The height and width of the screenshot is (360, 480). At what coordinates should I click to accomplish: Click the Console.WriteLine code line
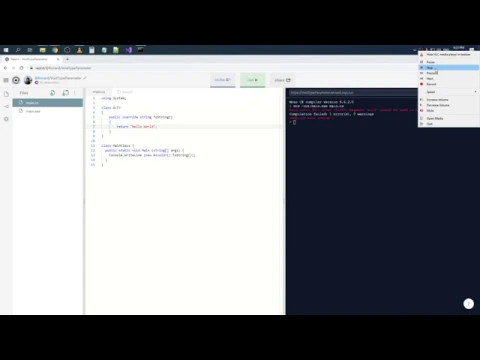tap(152, 155)
